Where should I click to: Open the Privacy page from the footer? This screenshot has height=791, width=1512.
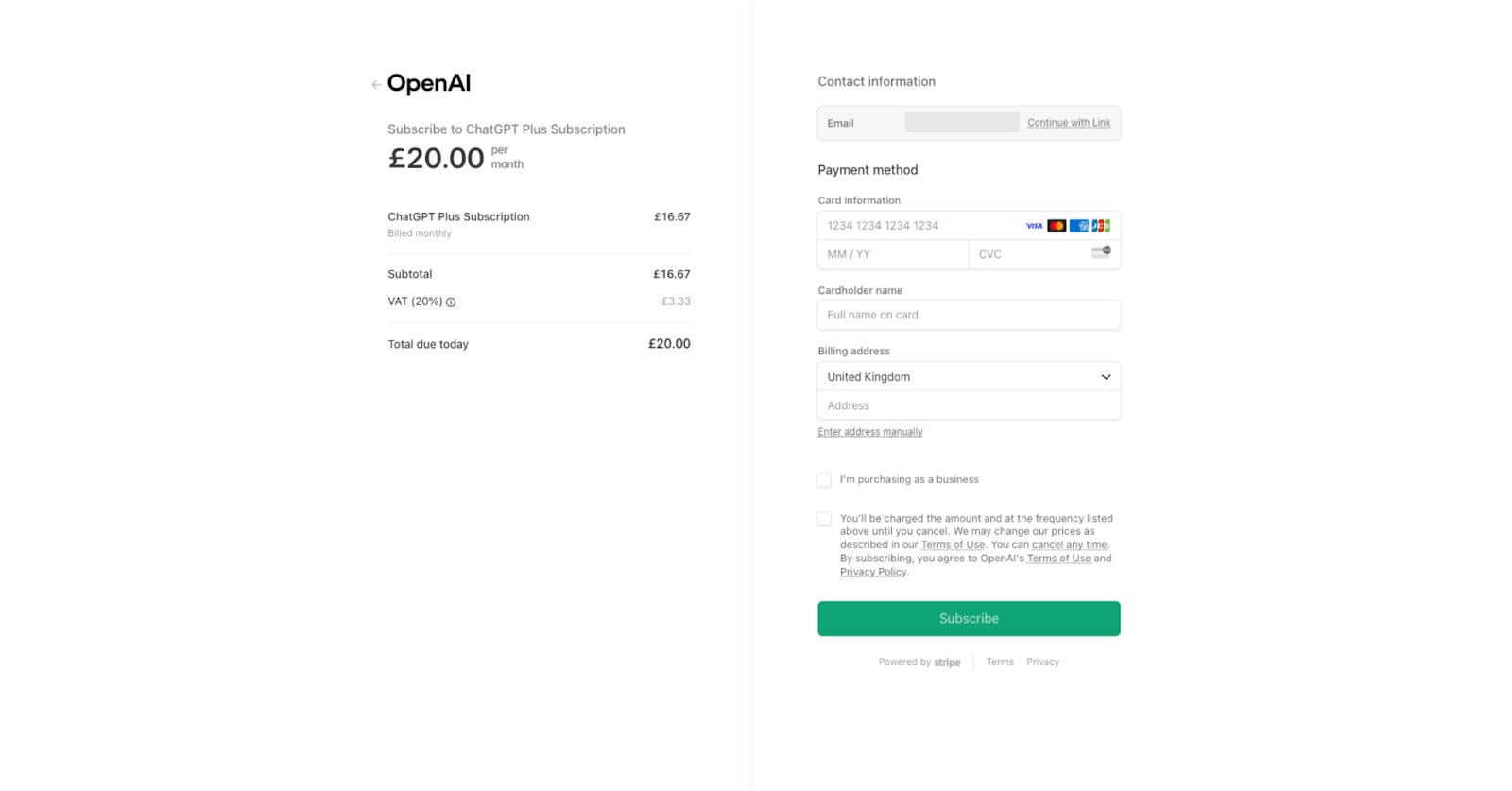click(x=1043, y=662)
